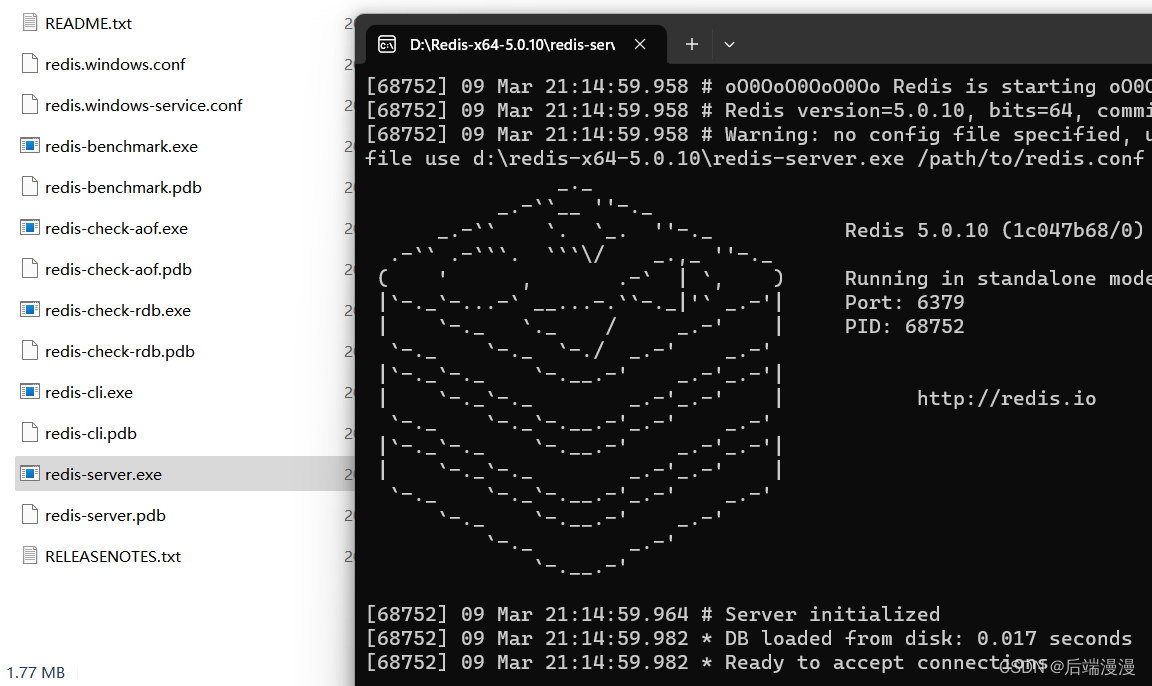The width and height of the screenshot is (1152, 686).
Task: Click the redis-cli.pdb file icon
Action: [29, 433]
